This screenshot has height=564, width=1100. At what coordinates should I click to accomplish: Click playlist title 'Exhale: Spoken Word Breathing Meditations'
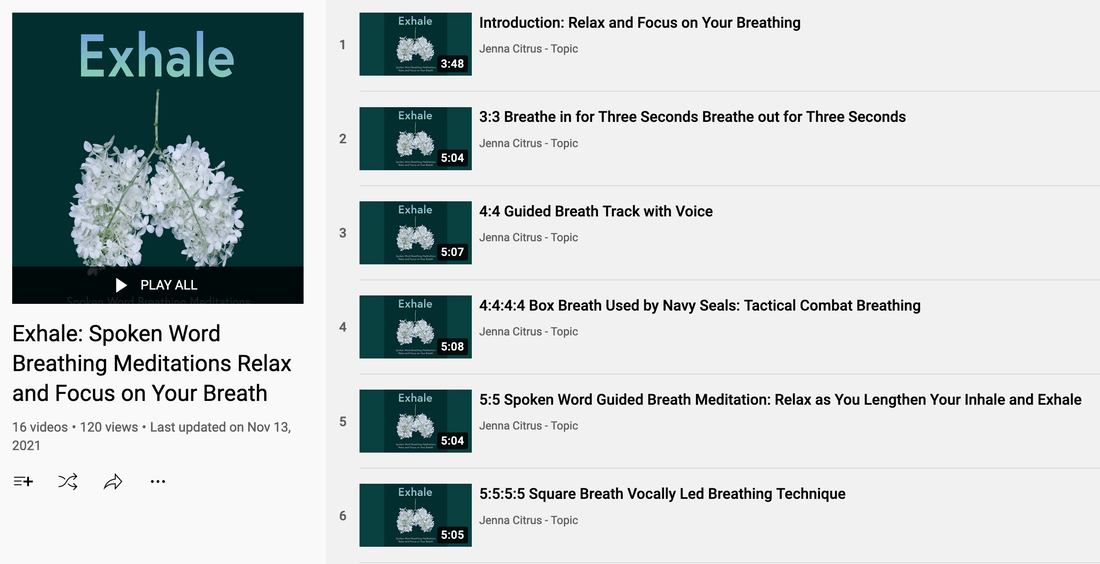tap(152, 363)
